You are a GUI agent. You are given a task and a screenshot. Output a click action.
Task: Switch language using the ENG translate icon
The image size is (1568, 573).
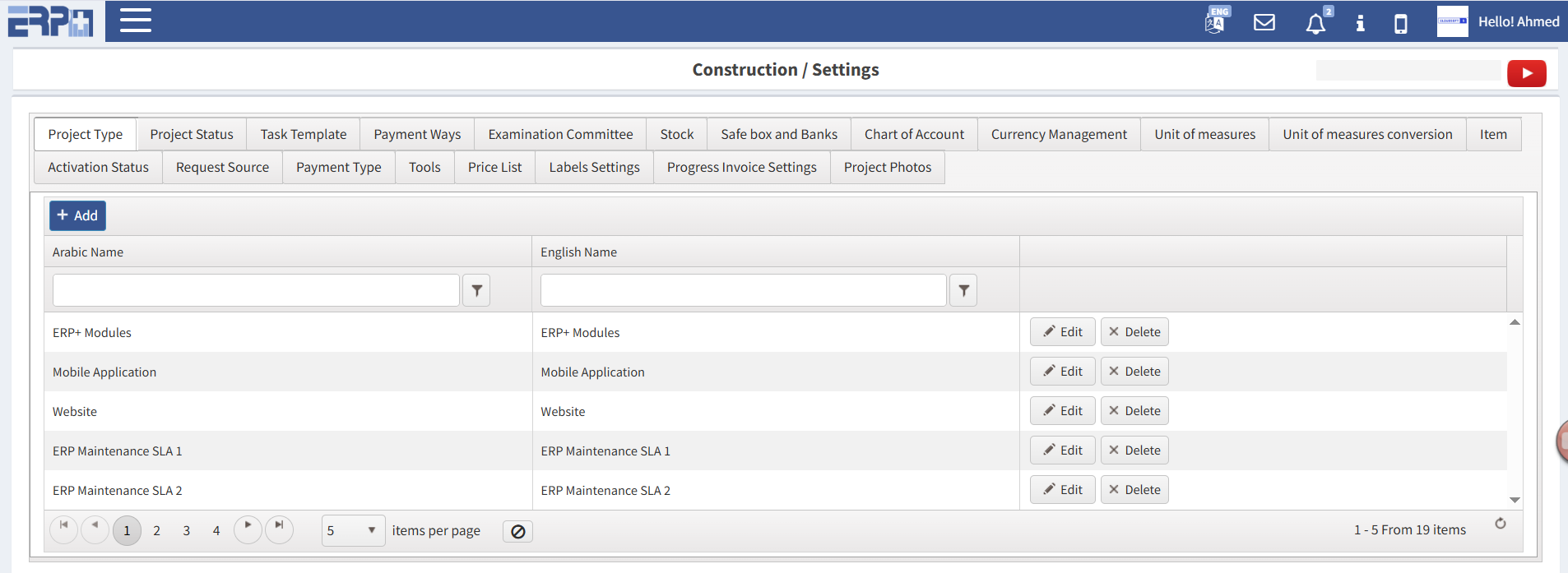1216,21
